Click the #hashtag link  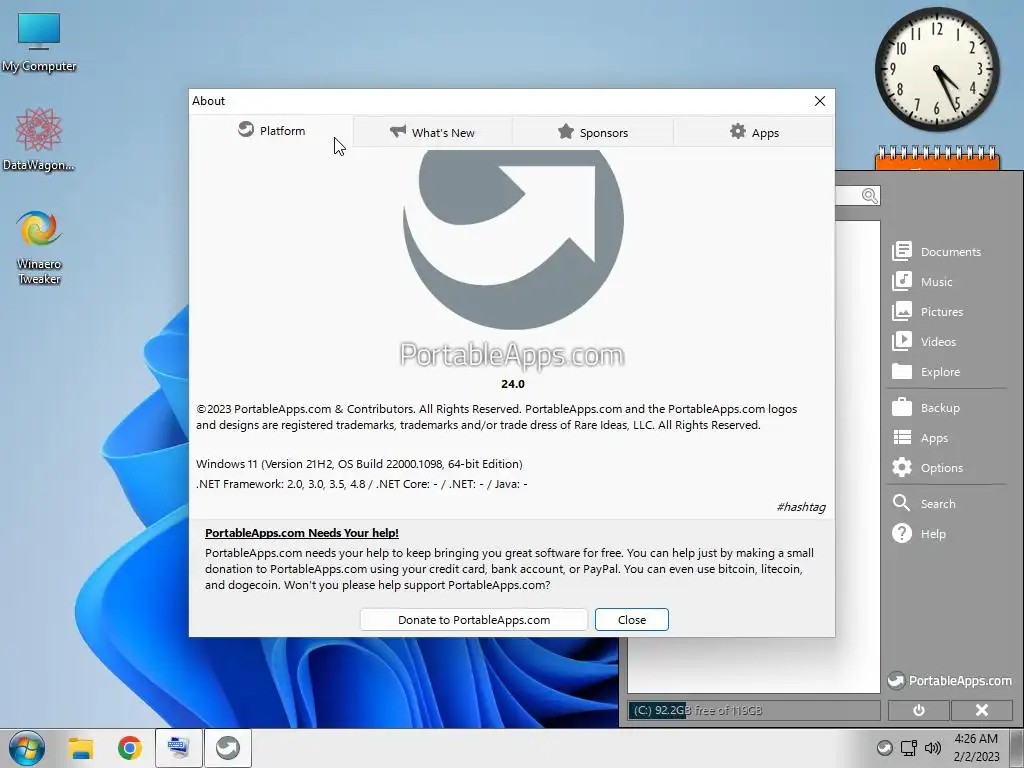(801, 507)
